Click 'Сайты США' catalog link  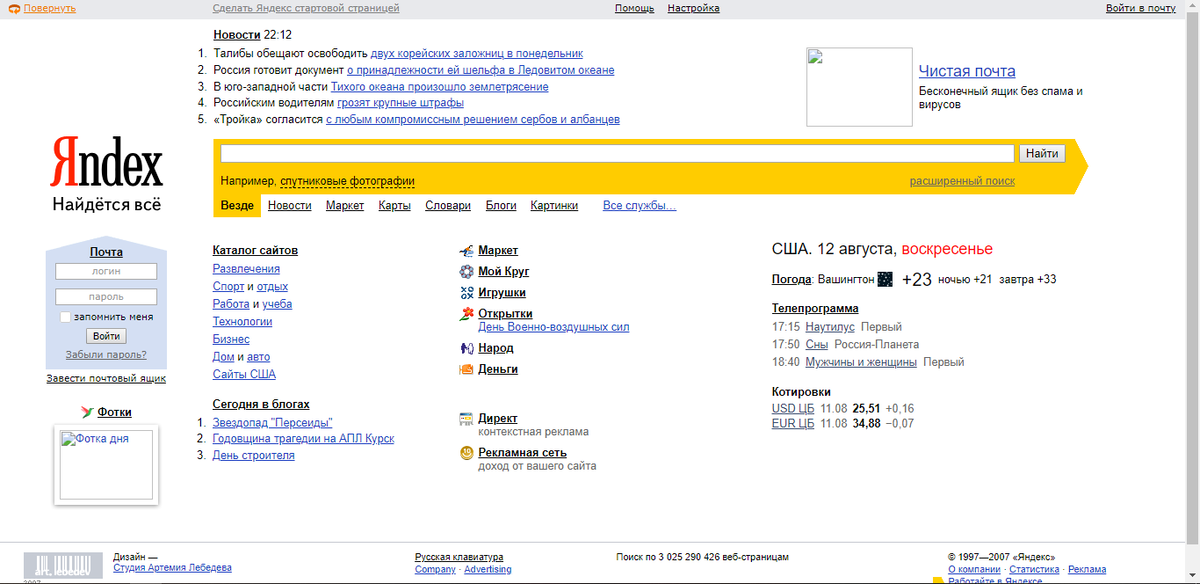[244, 374]
